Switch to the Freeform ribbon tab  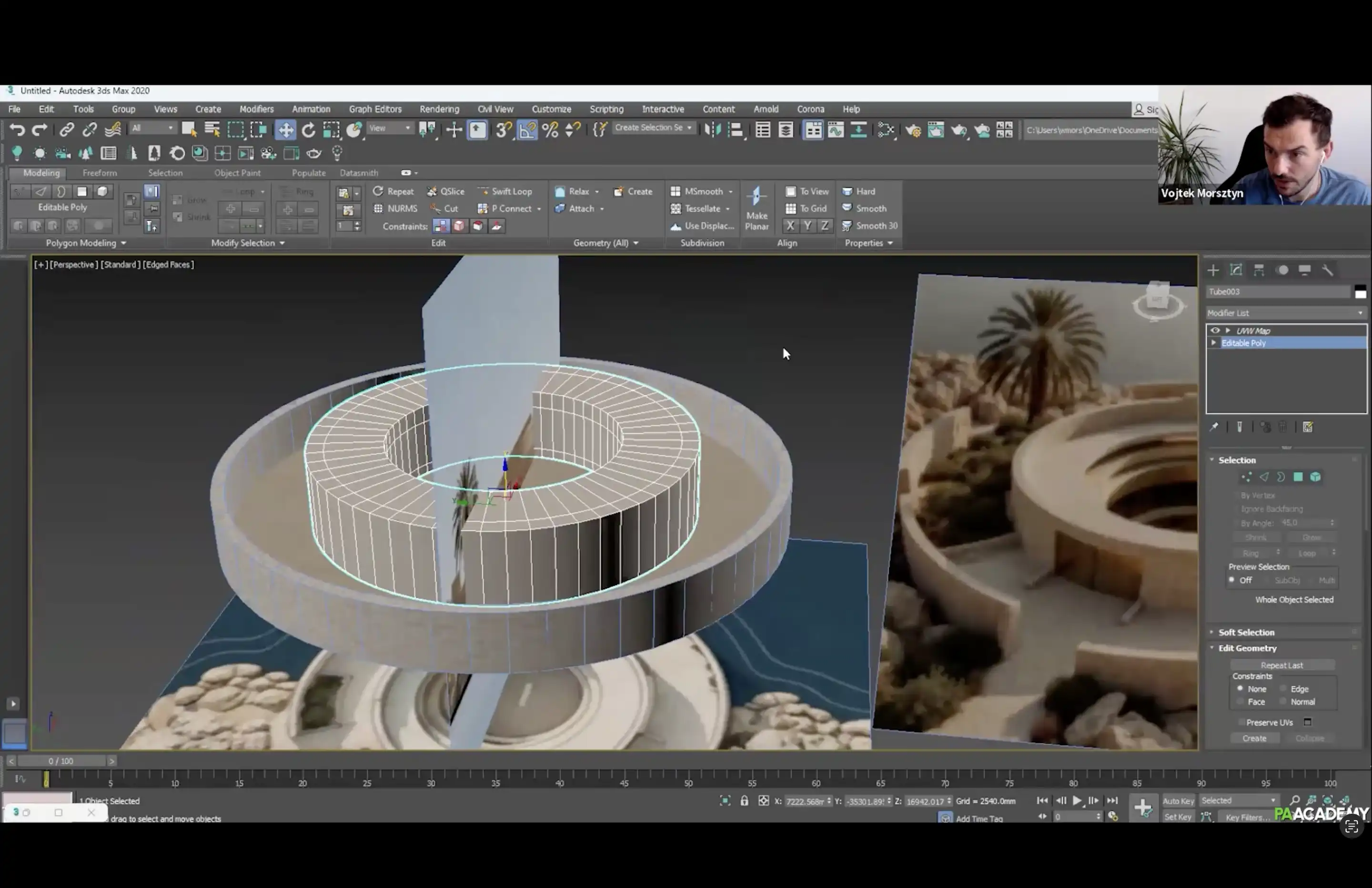coord(99,172)
